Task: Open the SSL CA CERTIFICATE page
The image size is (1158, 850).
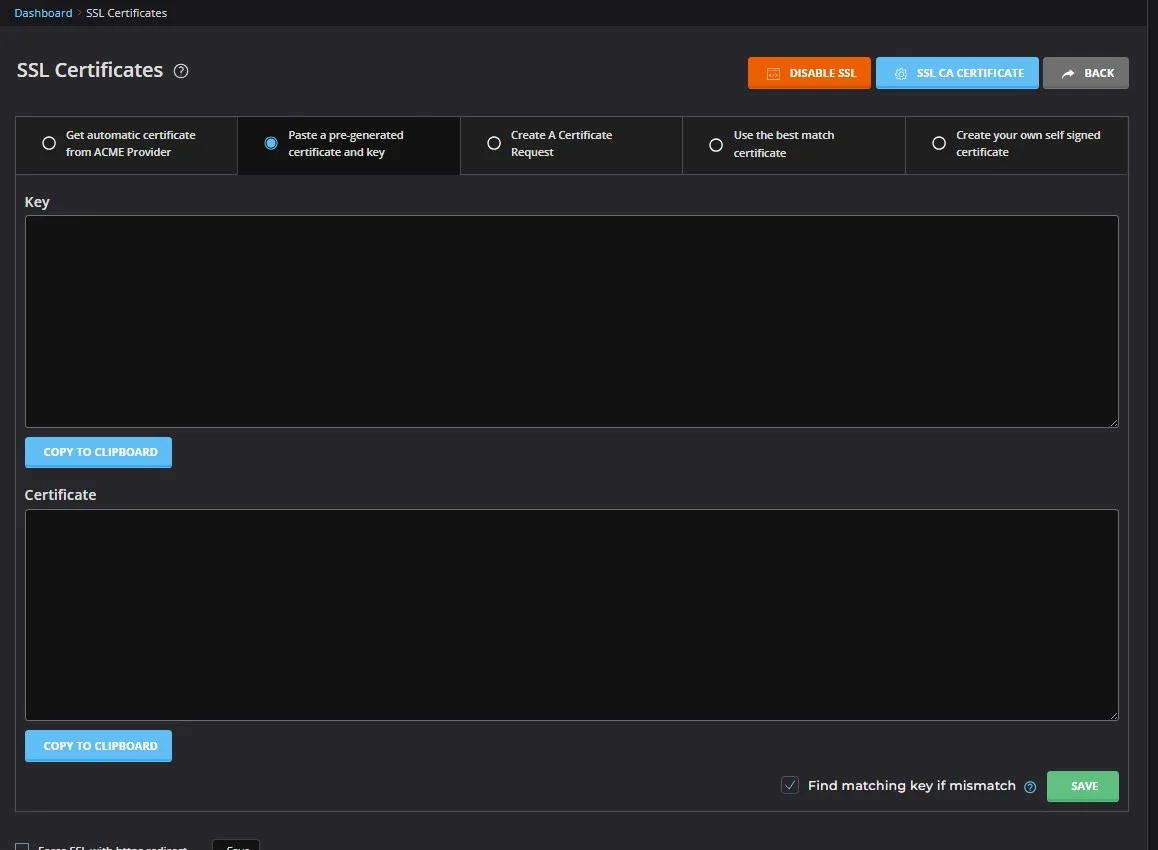Action: click(x=957, y=73)
